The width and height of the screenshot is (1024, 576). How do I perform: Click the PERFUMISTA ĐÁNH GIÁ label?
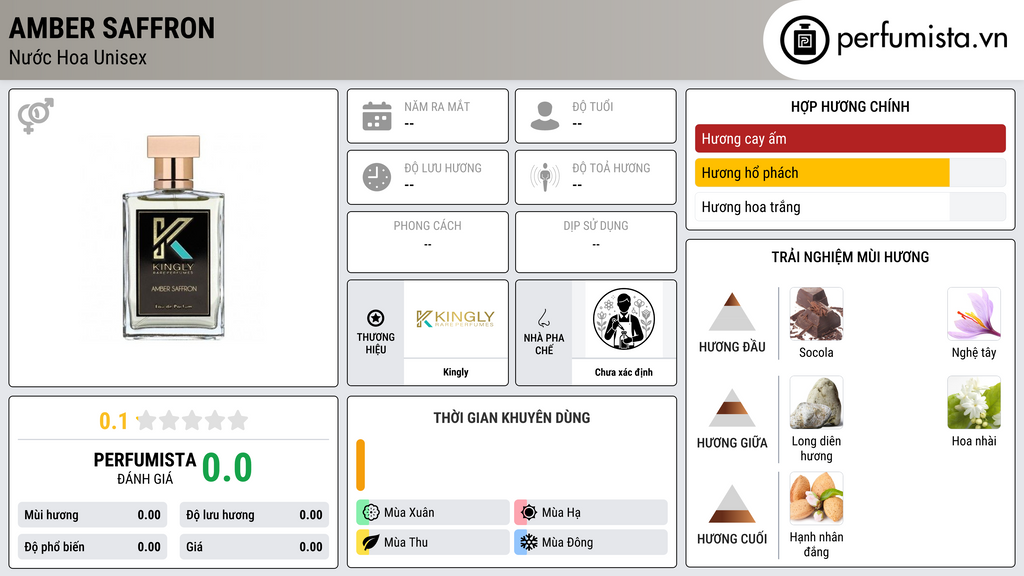click(145, 468)
